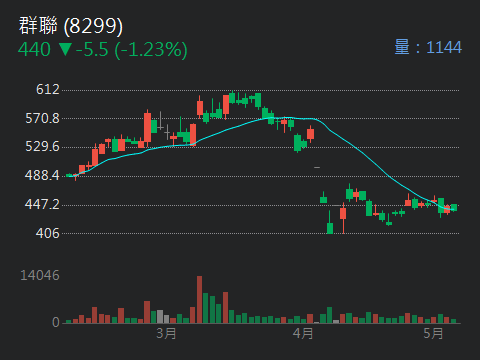Click the tallest red volume bar
Viewport: 480px width, 360px height.
[199, 299]
